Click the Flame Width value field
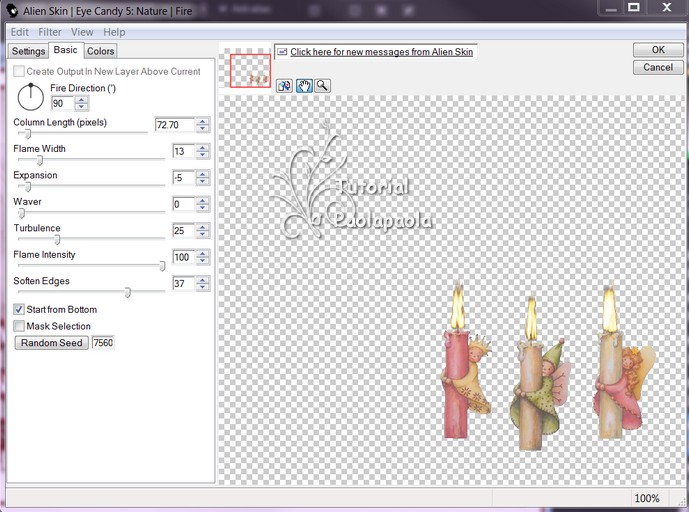 click(184, 151)
